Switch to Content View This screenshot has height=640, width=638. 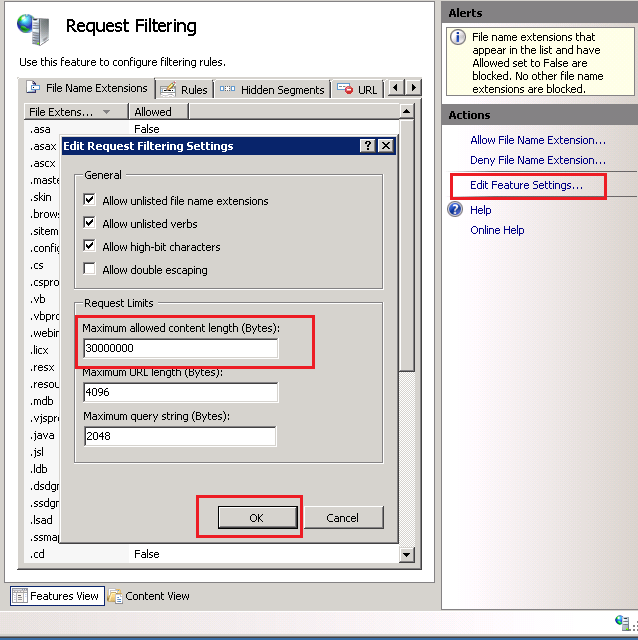point(149,596)
